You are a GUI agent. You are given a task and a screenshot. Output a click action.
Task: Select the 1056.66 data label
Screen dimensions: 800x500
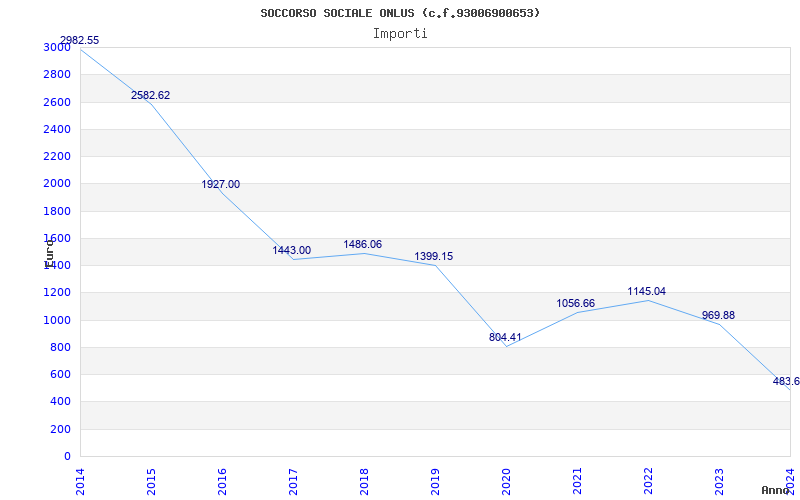575,304
